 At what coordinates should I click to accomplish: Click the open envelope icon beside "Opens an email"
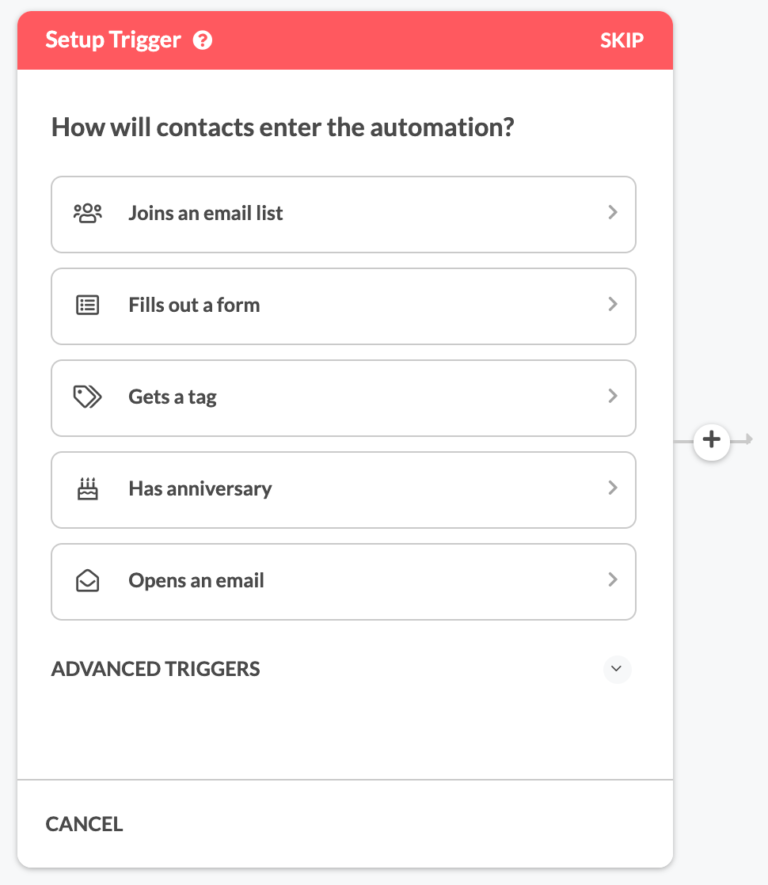point(88,581)
